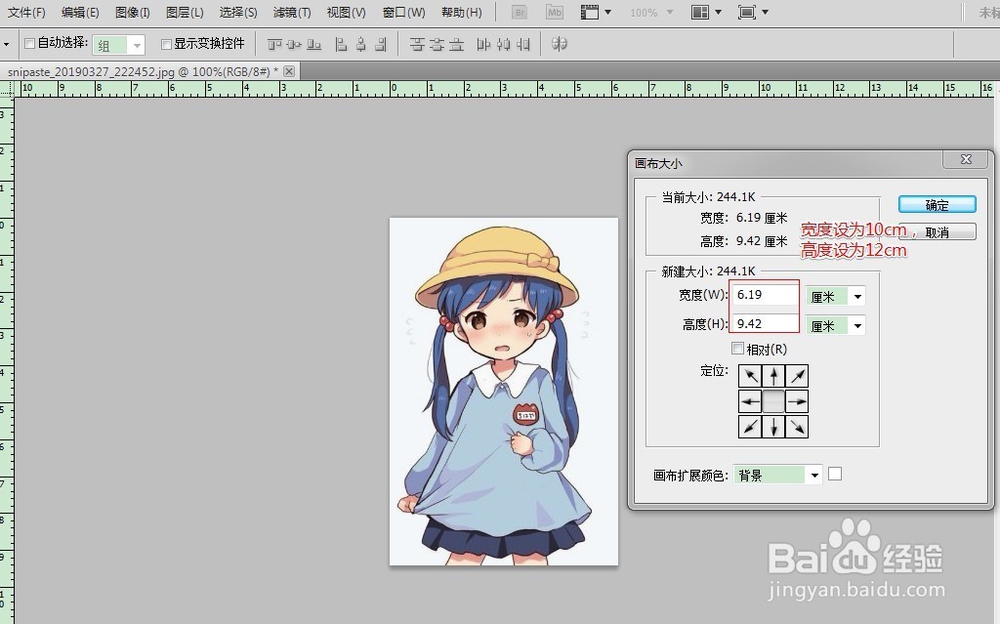This screenshot has height=624, width=1000.
Task: Click 取消 in canvas size dialog
Action: 937,232
